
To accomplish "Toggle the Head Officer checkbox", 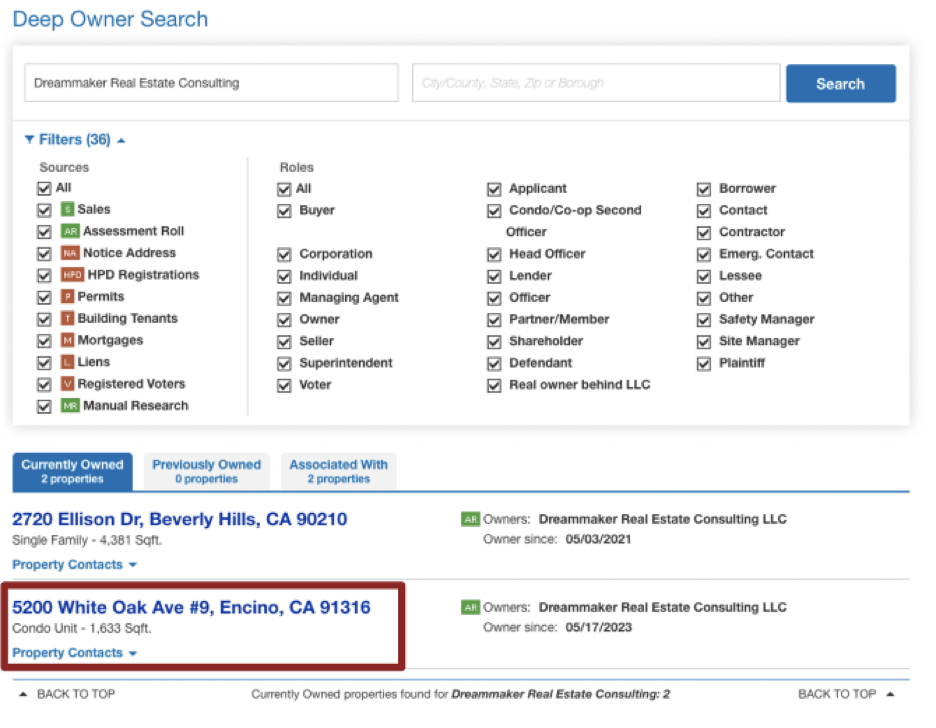I will [x=494, y=255].
